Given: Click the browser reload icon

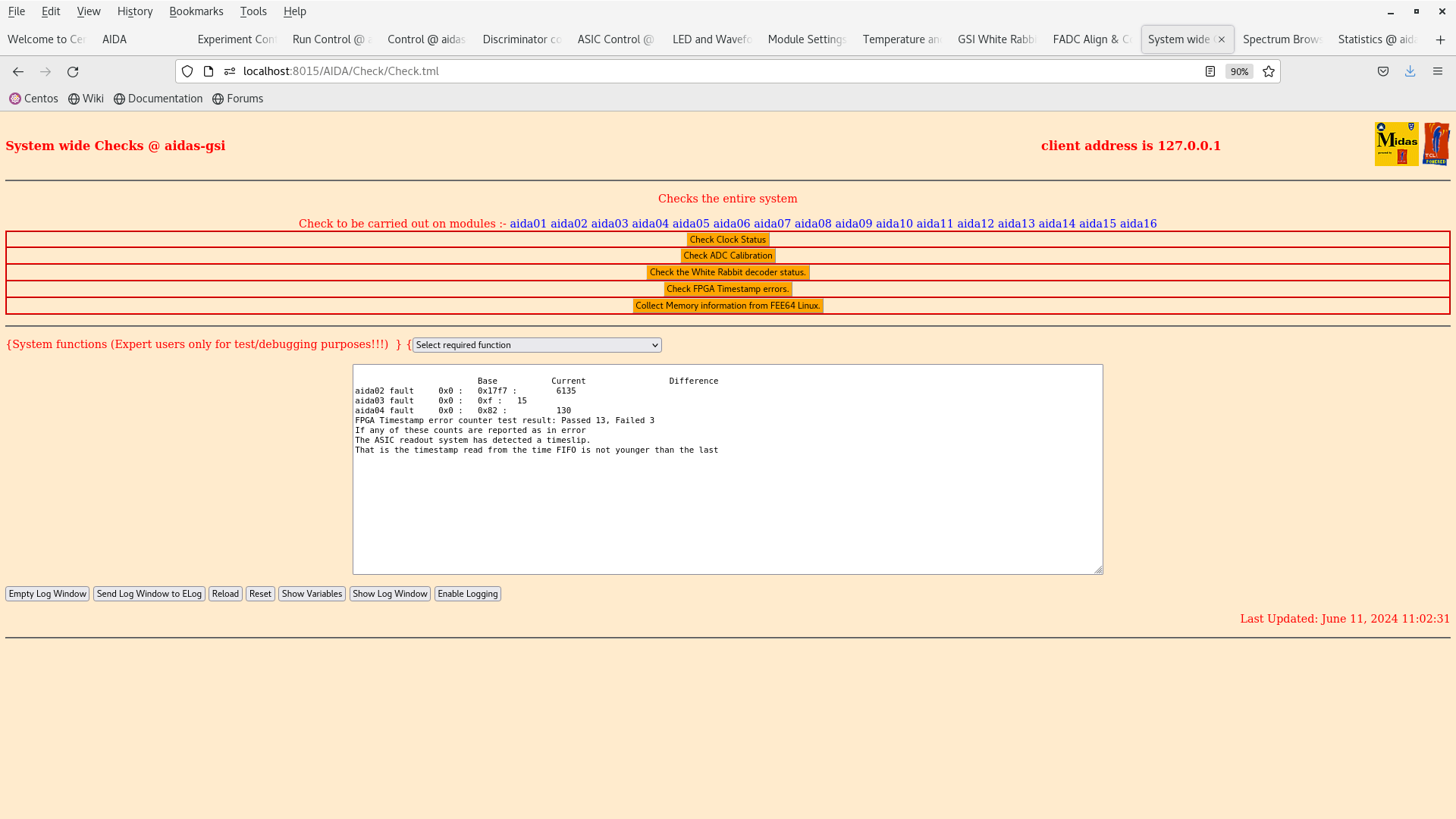Looking at the screenshot, I should coord(73,71).
